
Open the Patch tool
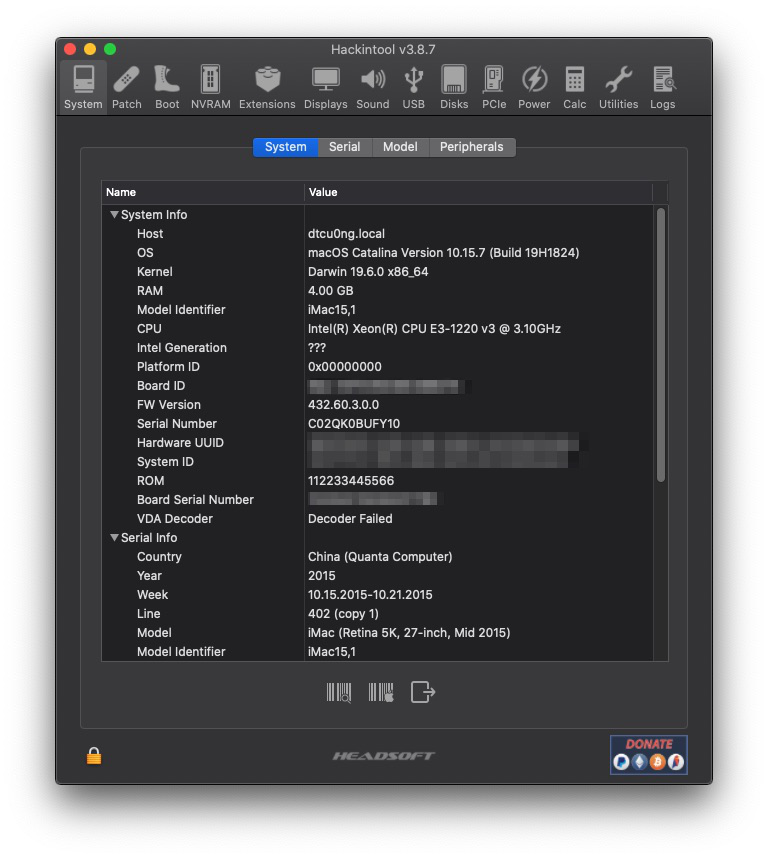126,88
